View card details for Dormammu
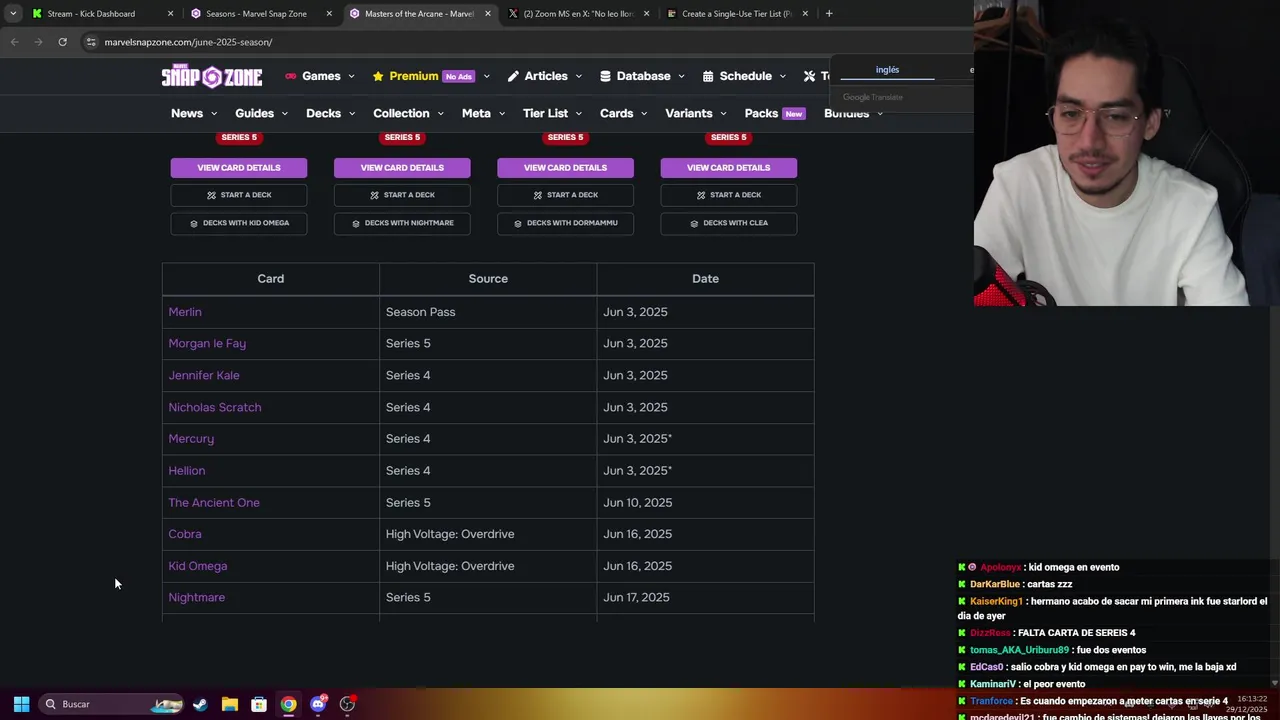Screen dimensions: 1280x720 click(565, 167)
